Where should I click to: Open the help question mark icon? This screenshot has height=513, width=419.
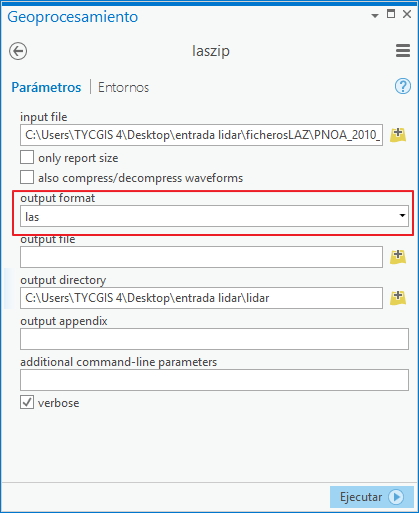coord(403,87)
